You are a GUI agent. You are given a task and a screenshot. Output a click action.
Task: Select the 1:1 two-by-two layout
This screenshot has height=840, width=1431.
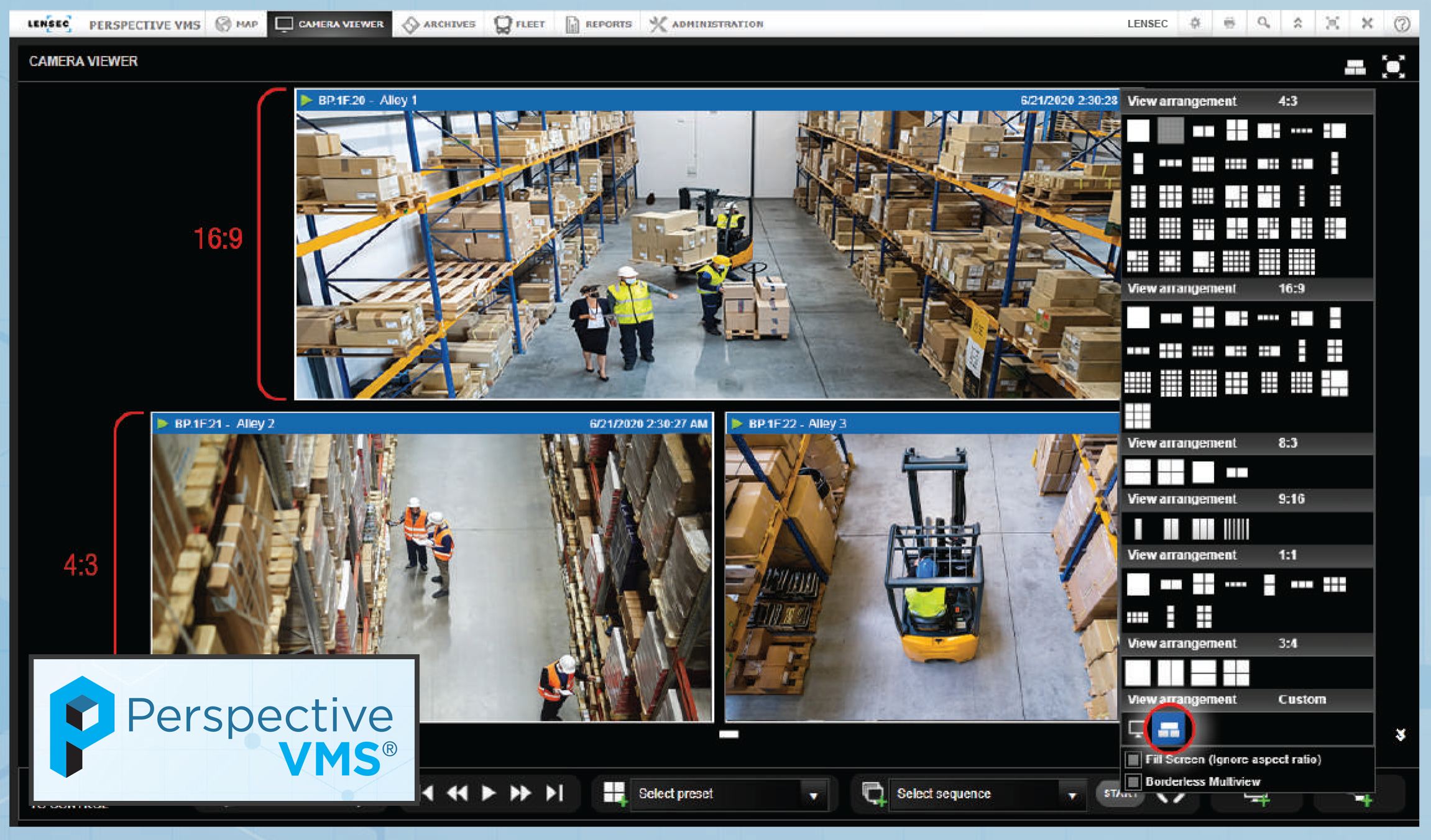(x=1203, y=584)
